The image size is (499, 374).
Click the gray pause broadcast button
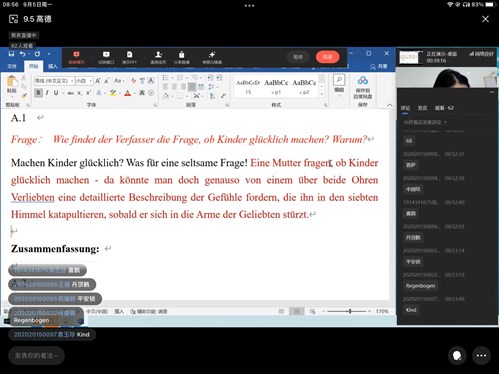click(298, 57)
